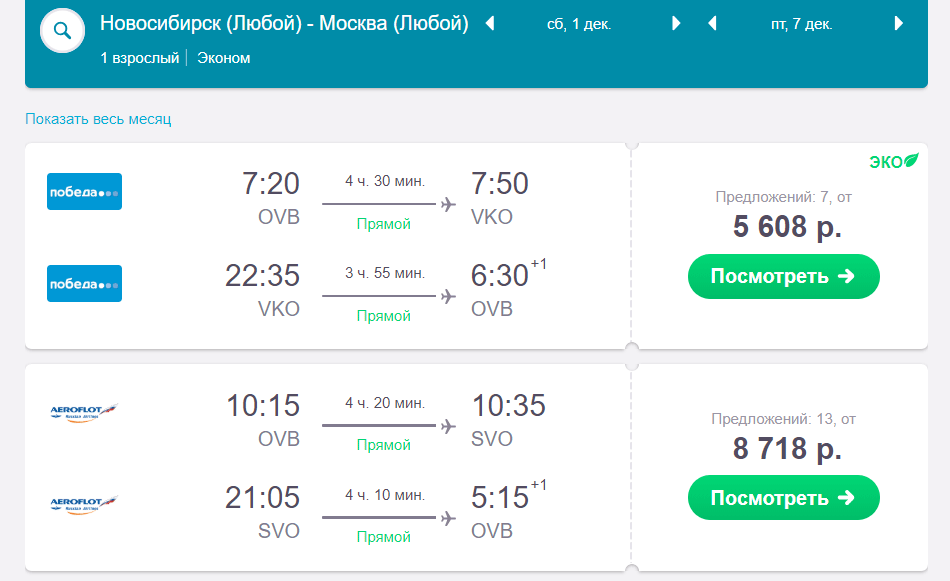Select departure date сб, 1 дек.

(579, 24)
